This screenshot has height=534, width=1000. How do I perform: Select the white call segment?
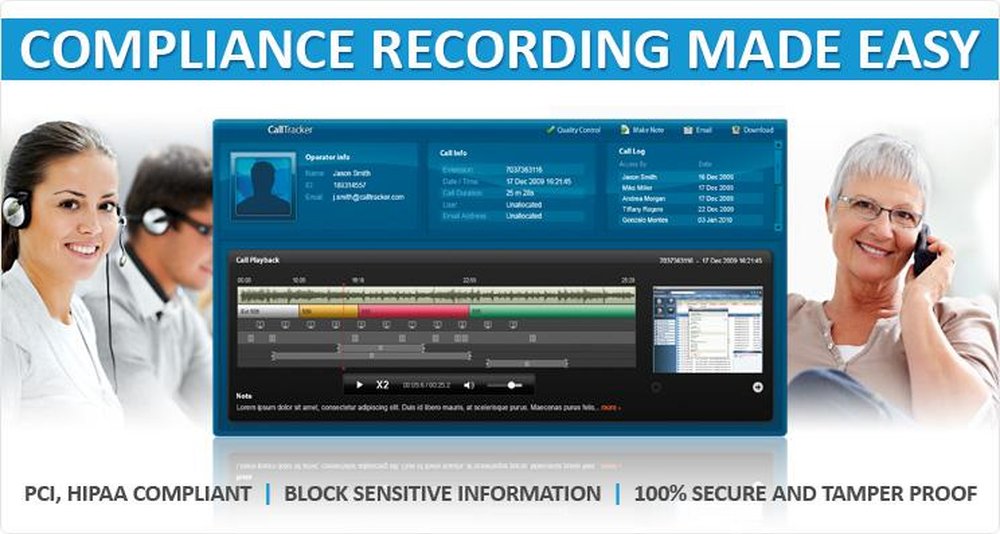click(268, 311)
